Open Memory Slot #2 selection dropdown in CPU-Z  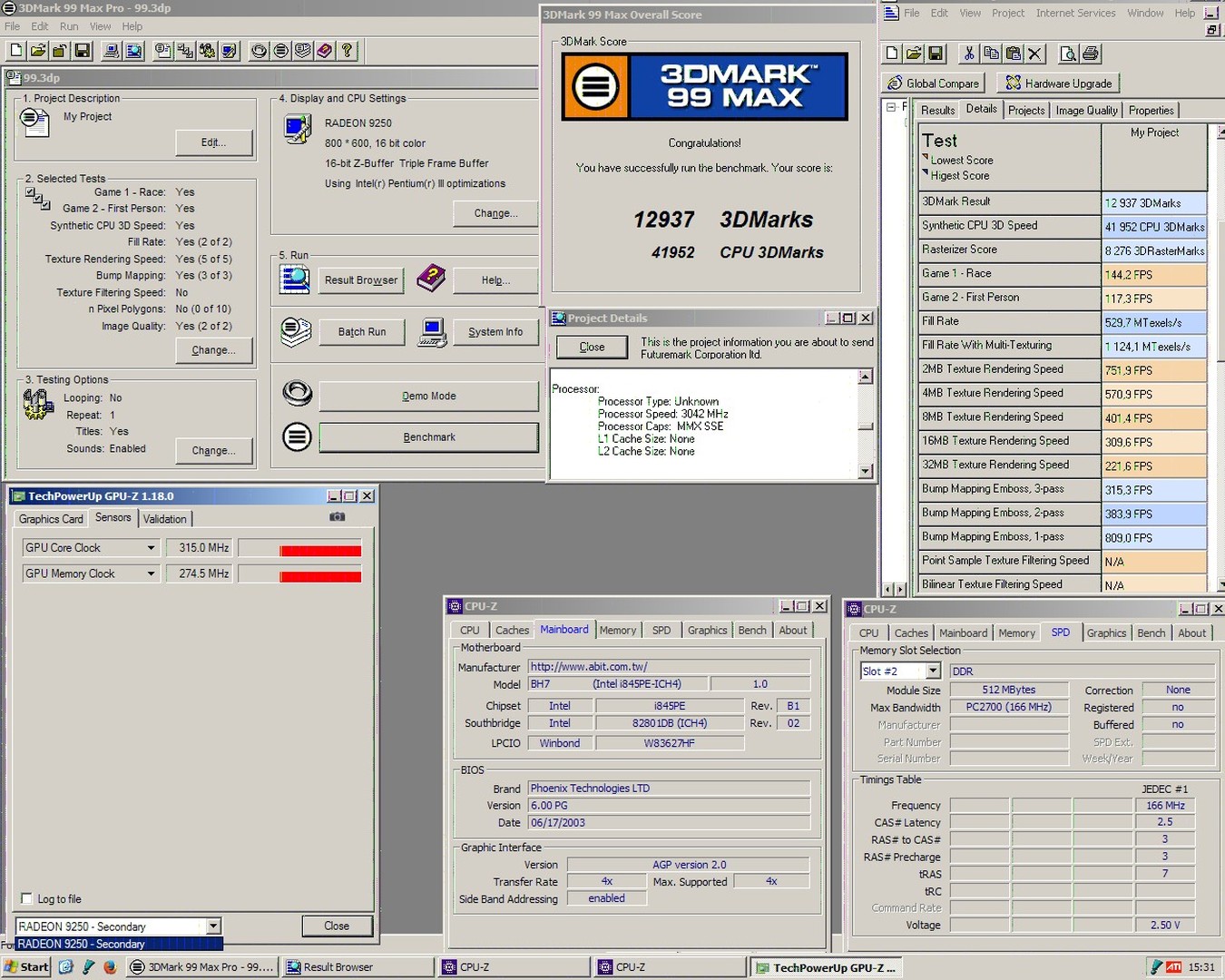[x=933, y=671]
